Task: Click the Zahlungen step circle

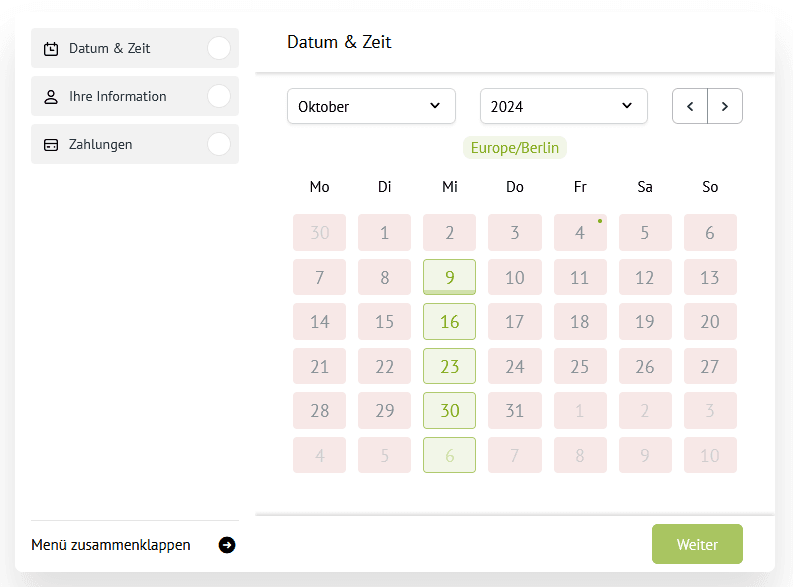Action: click(x=218, y=144)
